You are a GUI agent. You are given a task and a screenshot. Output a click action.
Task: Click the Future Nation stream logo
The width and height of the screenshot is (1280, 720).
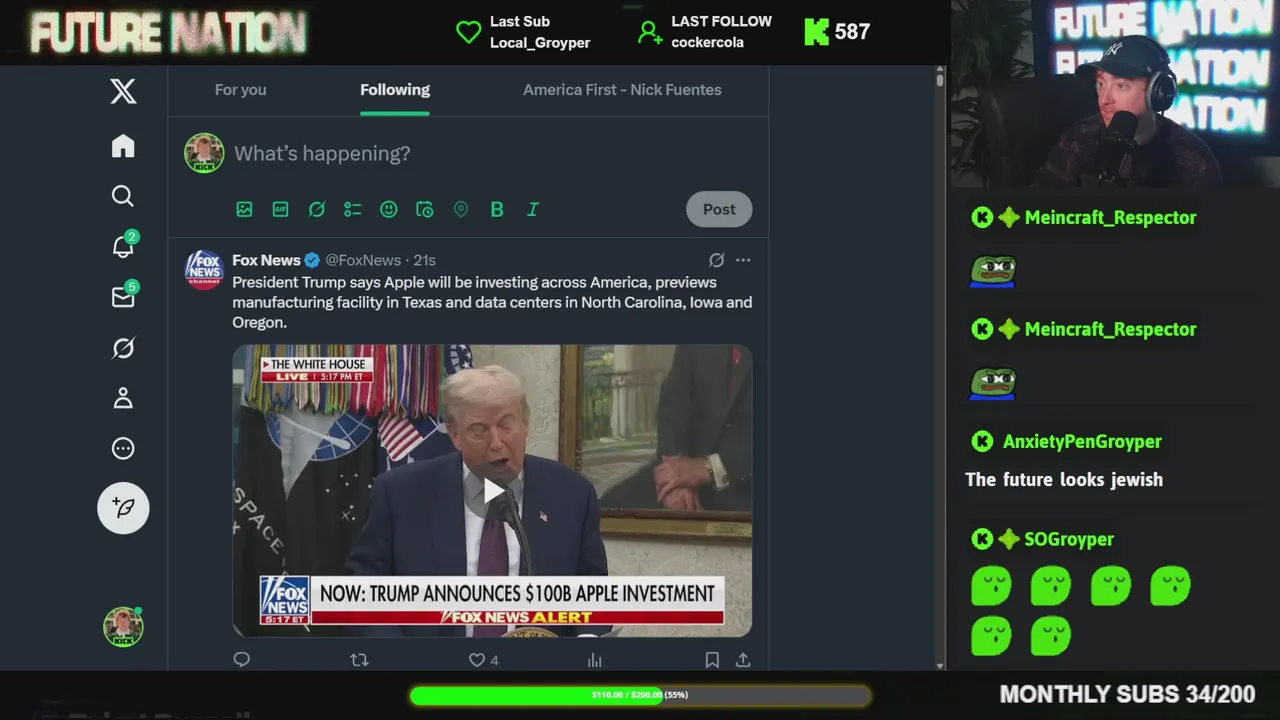pyautogui.click(x=168, y=33)
